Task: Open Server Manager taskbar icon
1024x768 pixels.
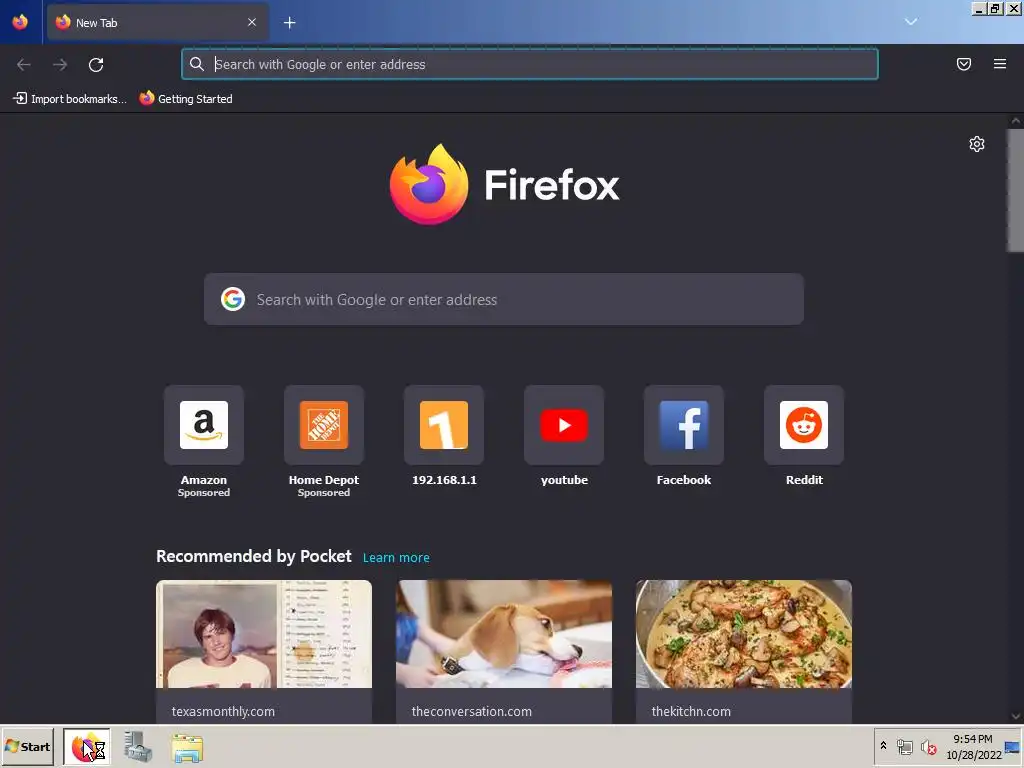Action: click(138, 747)
